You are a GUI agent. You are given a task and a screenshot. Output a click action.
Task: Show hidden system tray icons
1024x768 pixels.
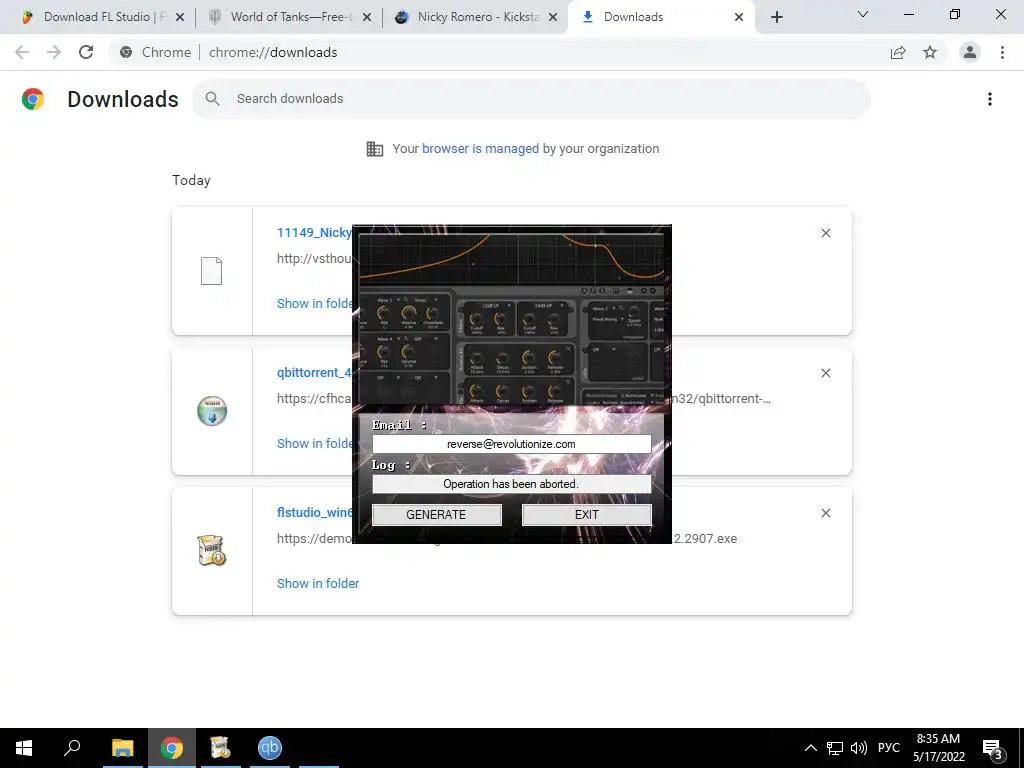pos(810,748)
